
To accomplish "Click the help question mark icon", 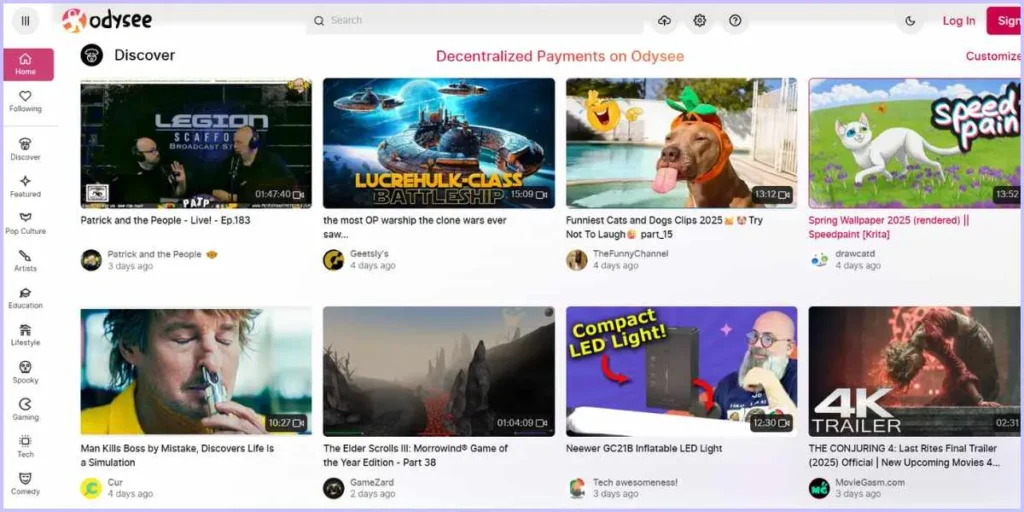I will [735, 21].
